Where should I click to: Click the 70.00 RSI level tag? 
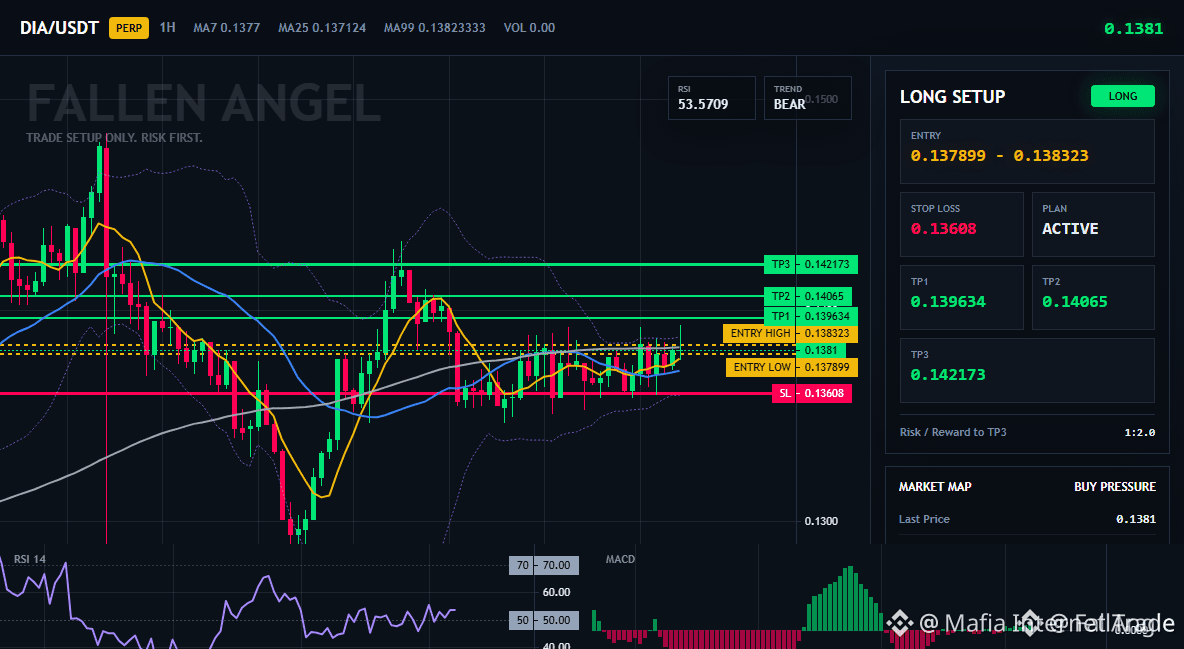[x=544, y=565]
